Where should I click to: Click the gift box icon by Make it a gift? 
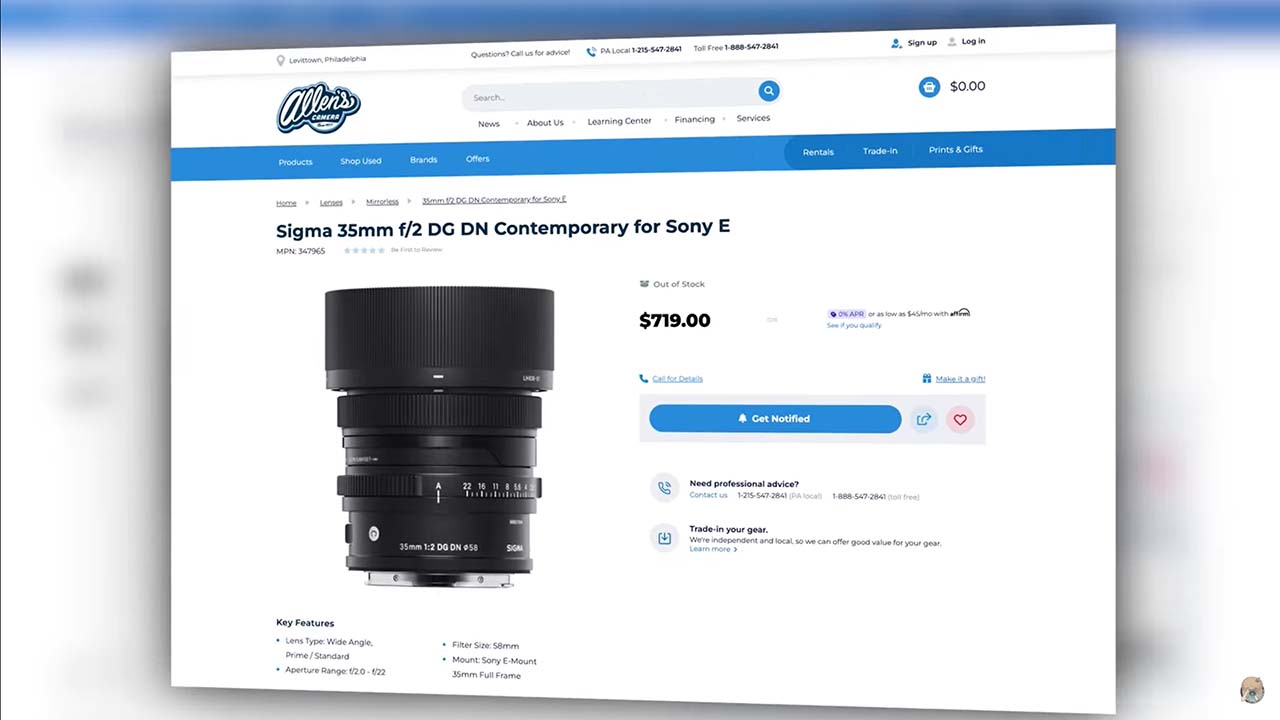[x=927, y=379]
